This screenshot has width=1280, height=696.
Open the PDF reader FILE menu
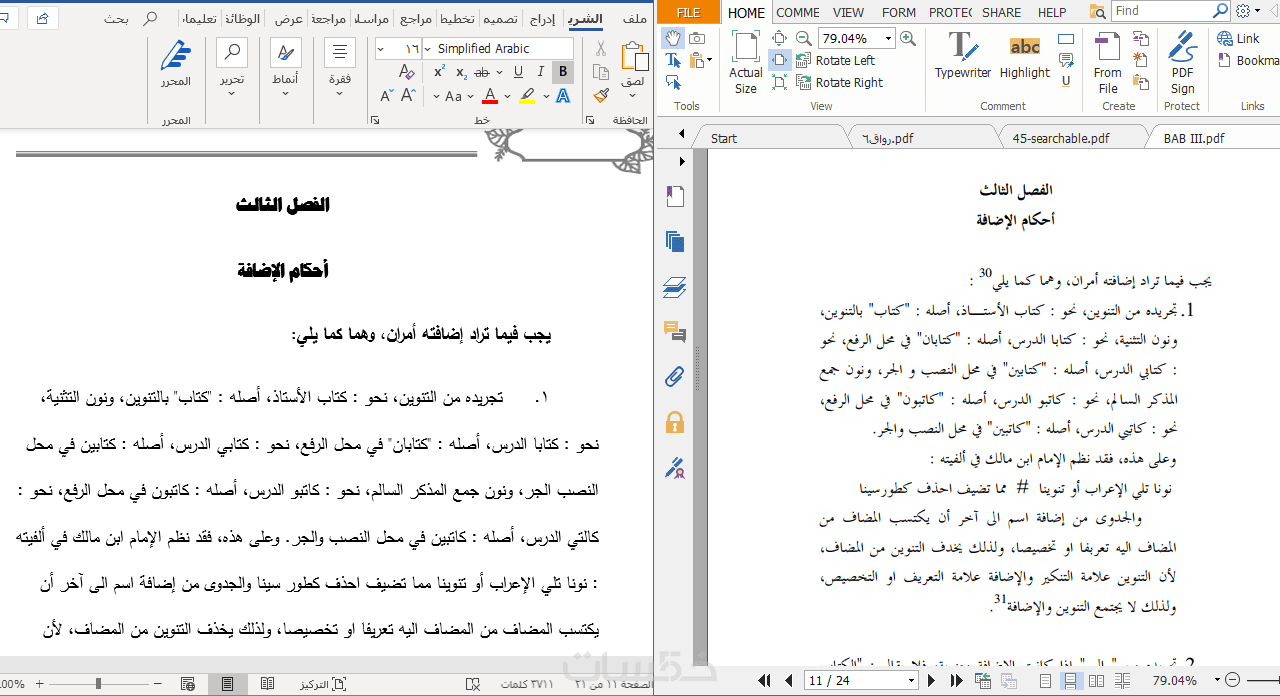click(x=689, y=12)
